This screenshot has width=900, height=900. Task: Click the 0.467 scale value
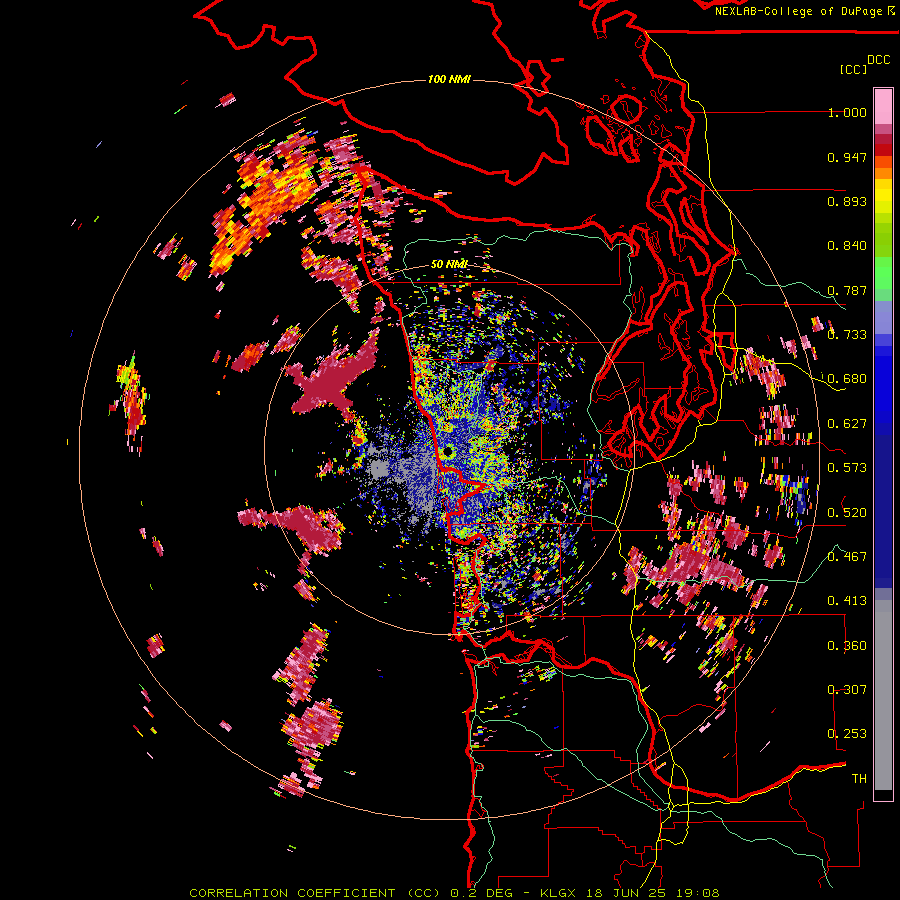tap(847, 557)
